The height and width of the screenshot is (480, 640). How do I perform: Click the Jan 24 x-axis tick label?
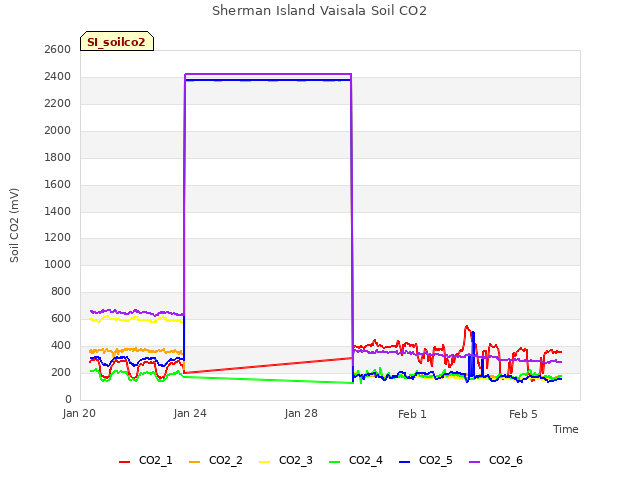pos(190,413)
